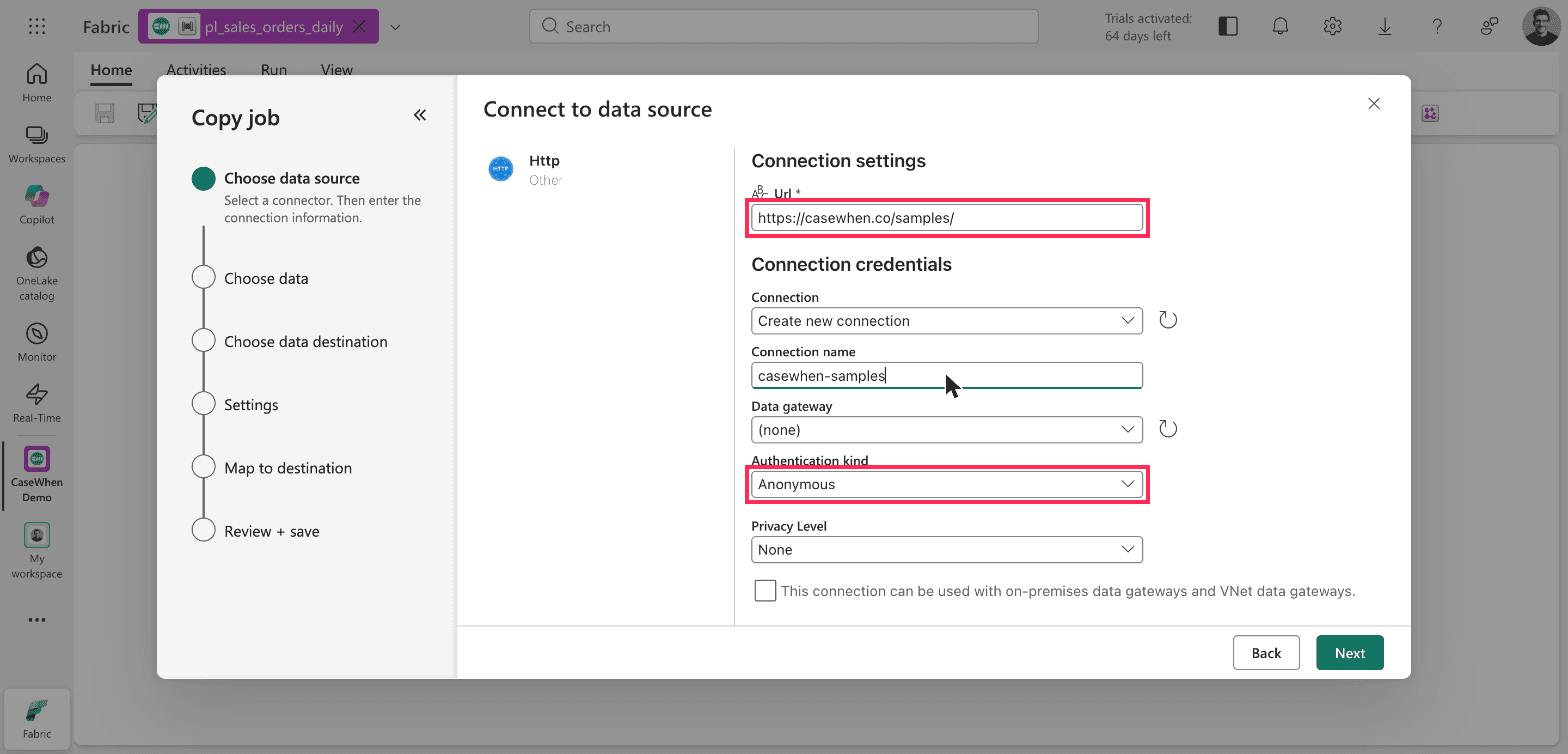The image size is (1568, 754).
Task: Click the Connection settings heading
Action: coord(838,161)
